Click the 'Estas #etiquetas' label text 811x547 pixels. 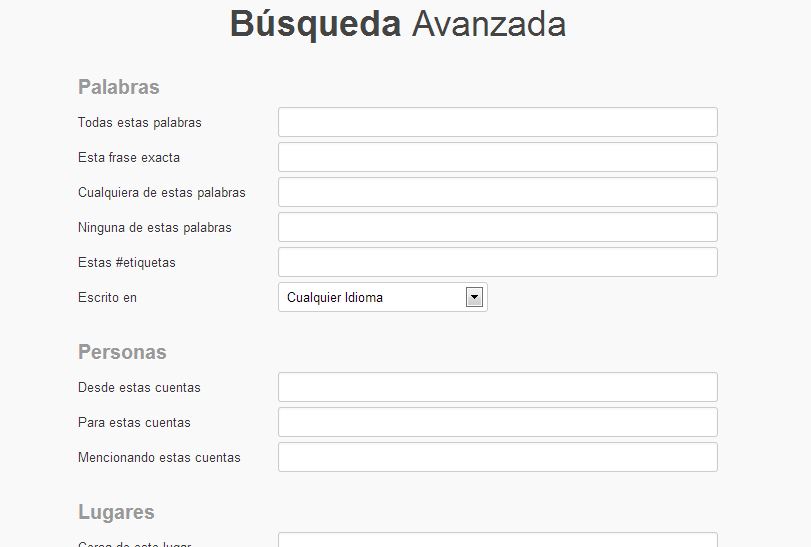coord(127,263)
